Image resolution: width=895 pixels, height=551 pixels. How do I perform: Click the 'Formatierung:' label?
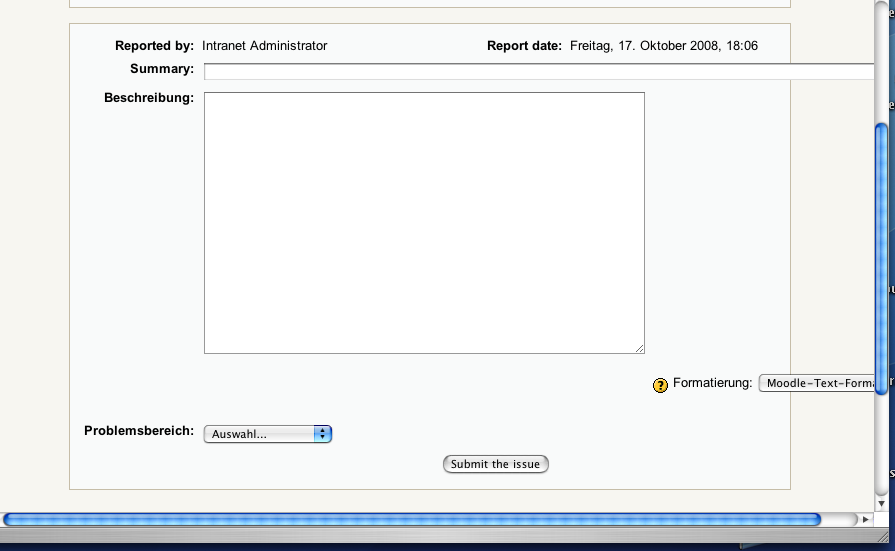pos(712,383)
